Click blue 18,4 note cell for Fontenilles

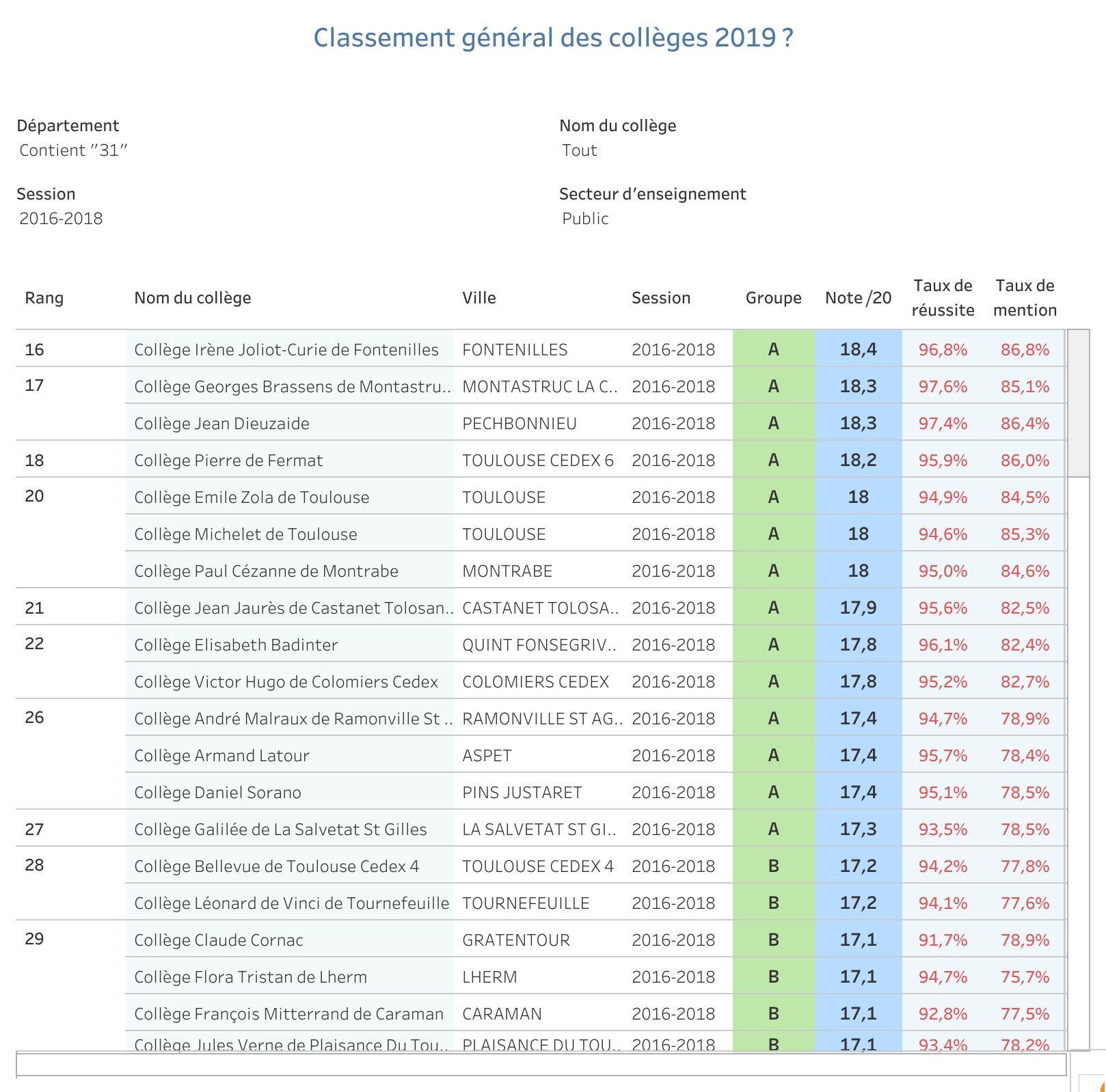[858, 350]
